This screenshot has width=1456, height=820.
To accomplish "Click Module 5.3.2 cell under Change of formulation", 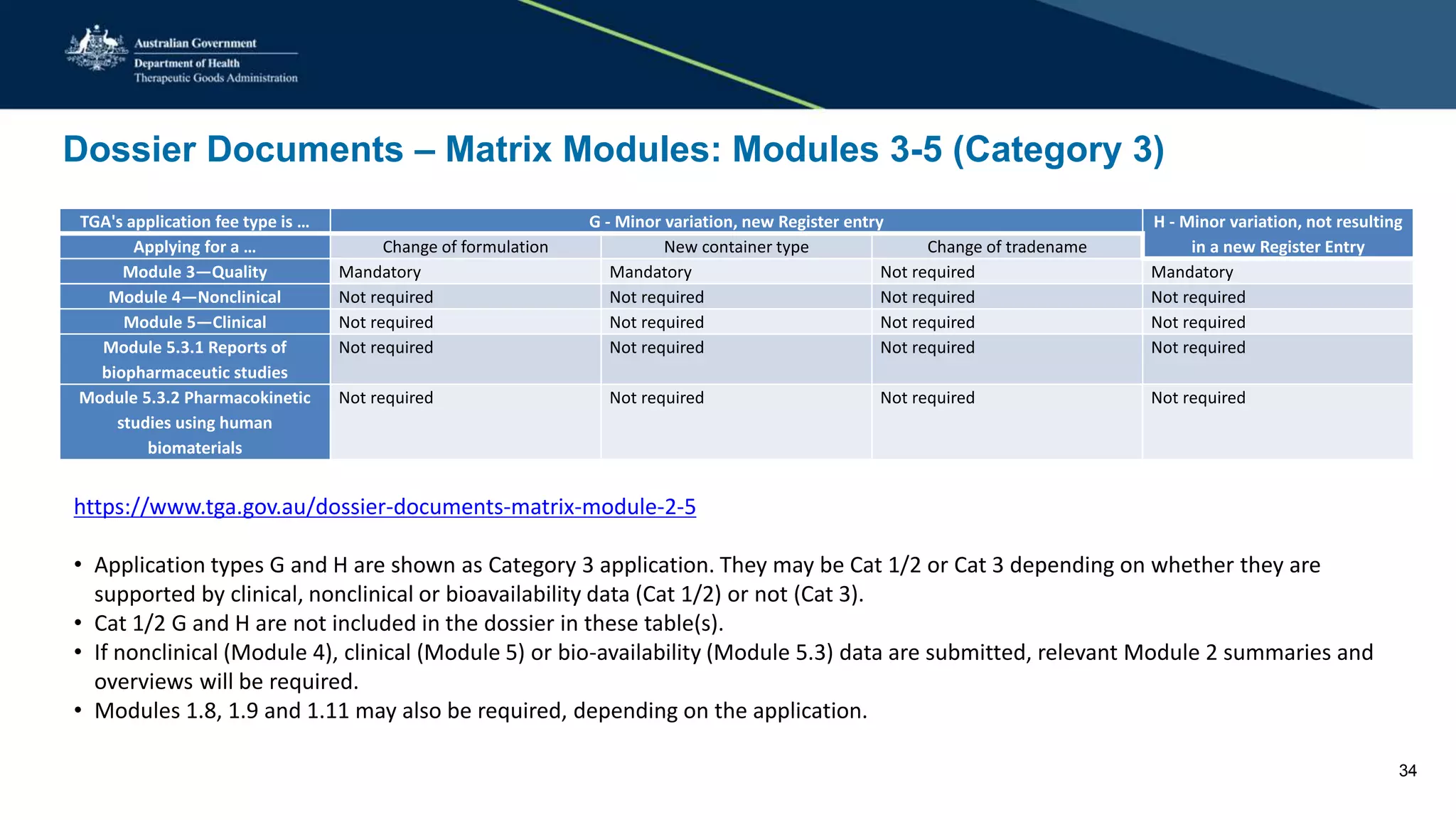I will (466, 422).
